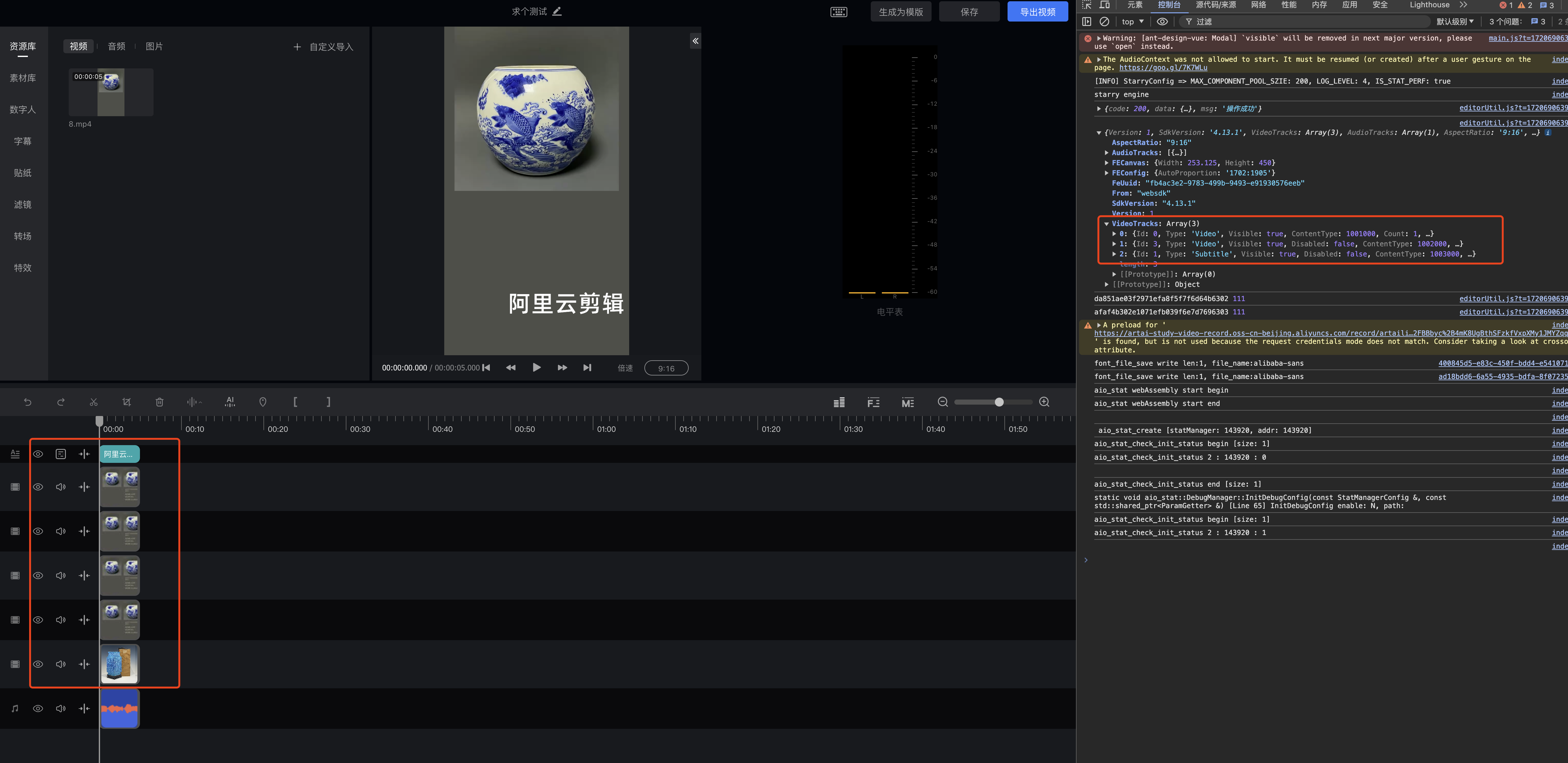Click the level meter bars icon
The height and width of the screenshot is (763, 1568).
839,402
